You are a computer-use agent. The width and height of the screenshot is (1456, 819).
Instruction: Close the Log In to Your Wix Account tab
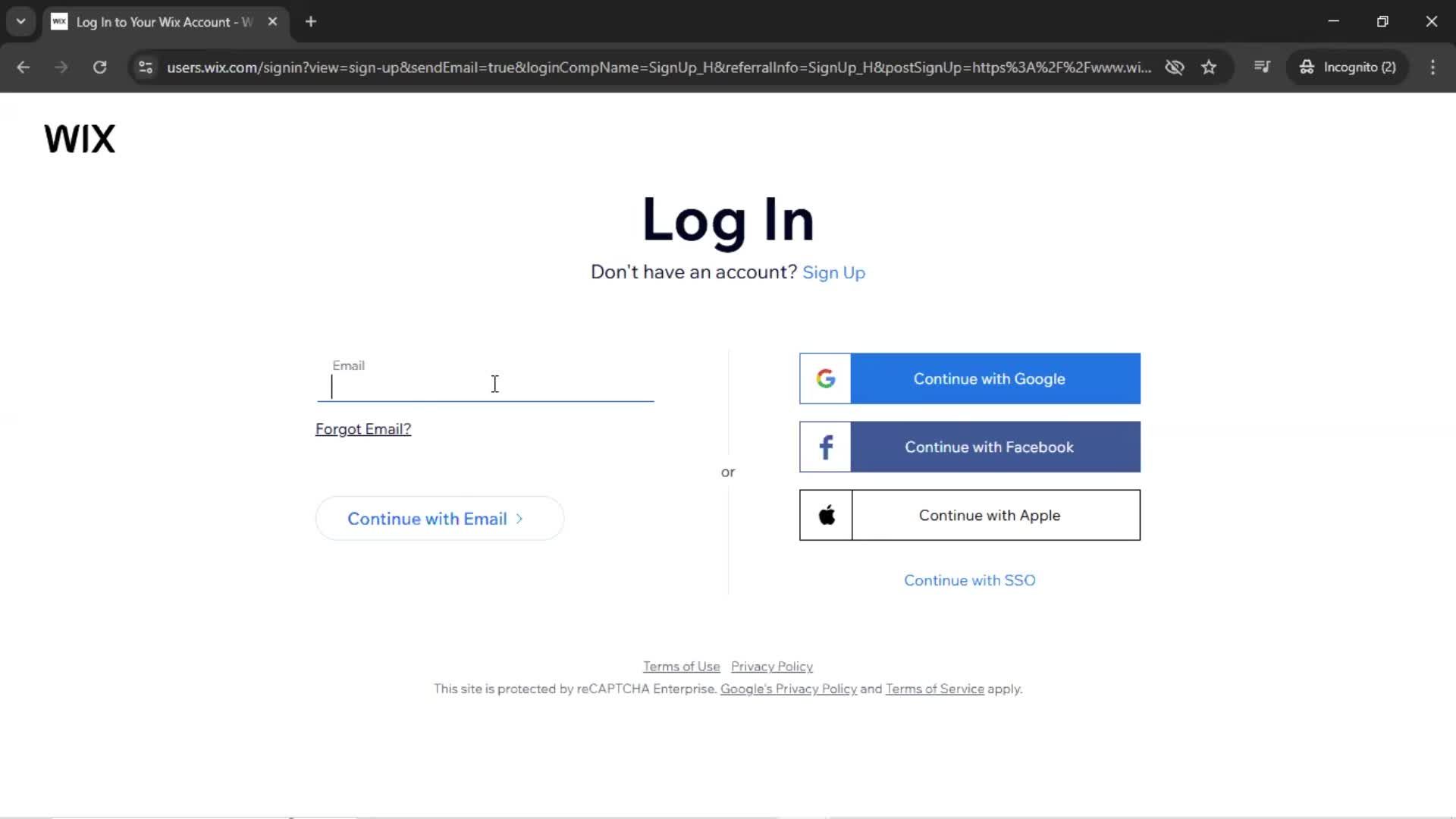[272, 21]
